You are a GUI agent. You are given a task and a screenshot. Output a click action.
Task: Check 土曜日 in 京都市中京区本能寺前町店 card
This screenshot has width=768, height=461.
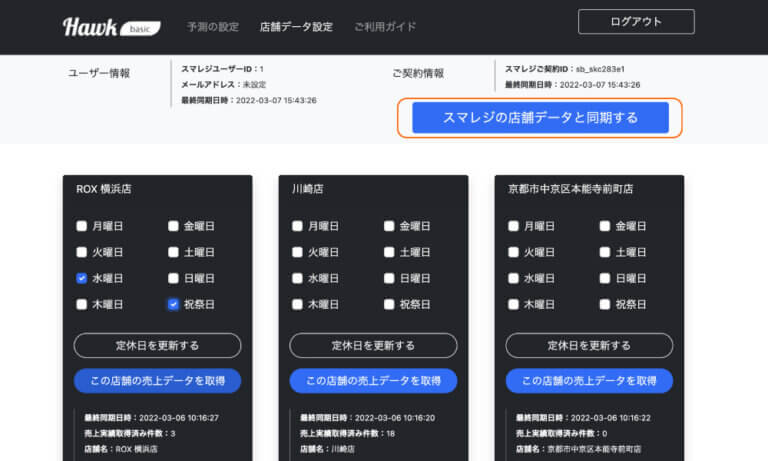click(x=605, y=252)
